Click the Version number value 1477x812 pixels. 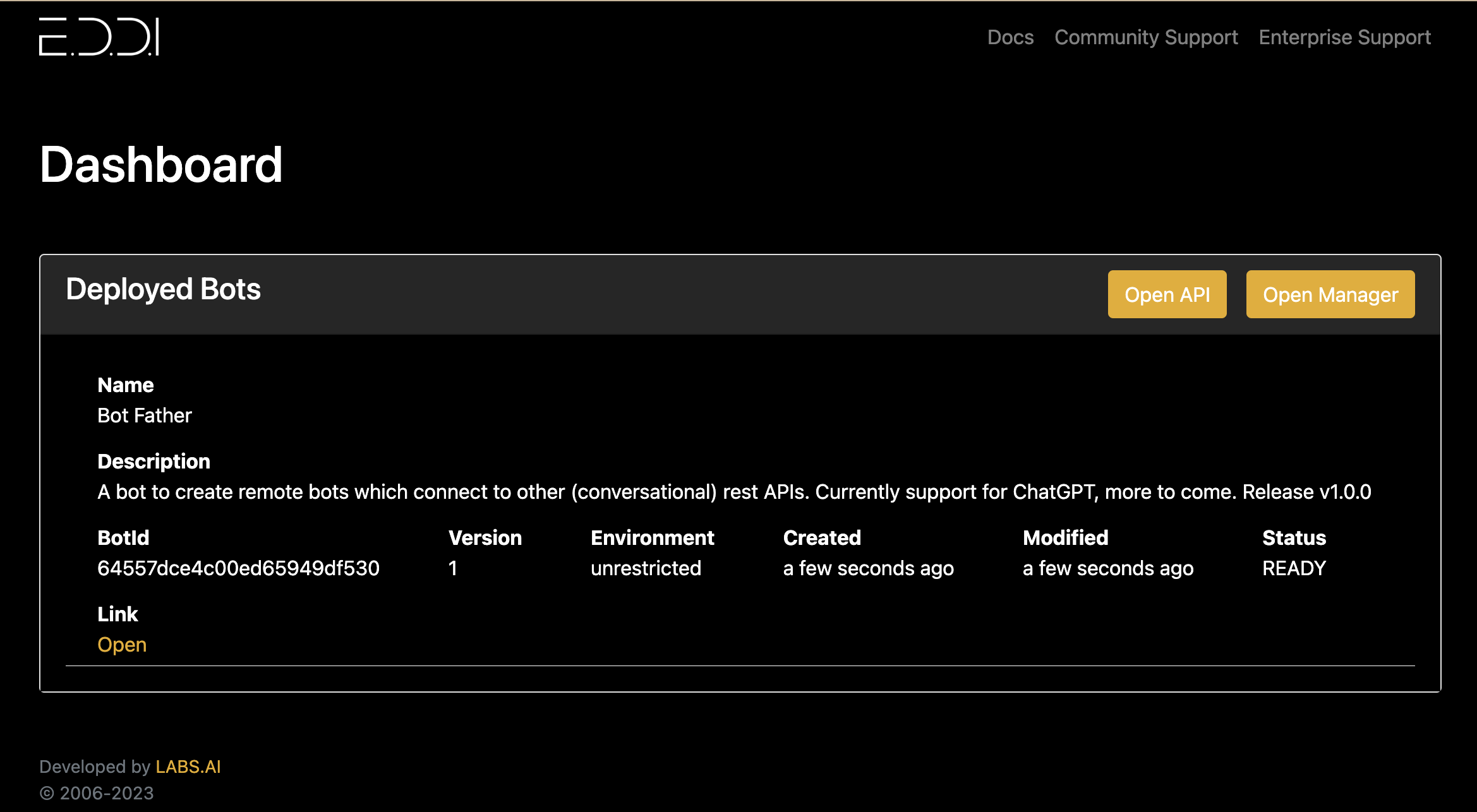pos(453,568)
